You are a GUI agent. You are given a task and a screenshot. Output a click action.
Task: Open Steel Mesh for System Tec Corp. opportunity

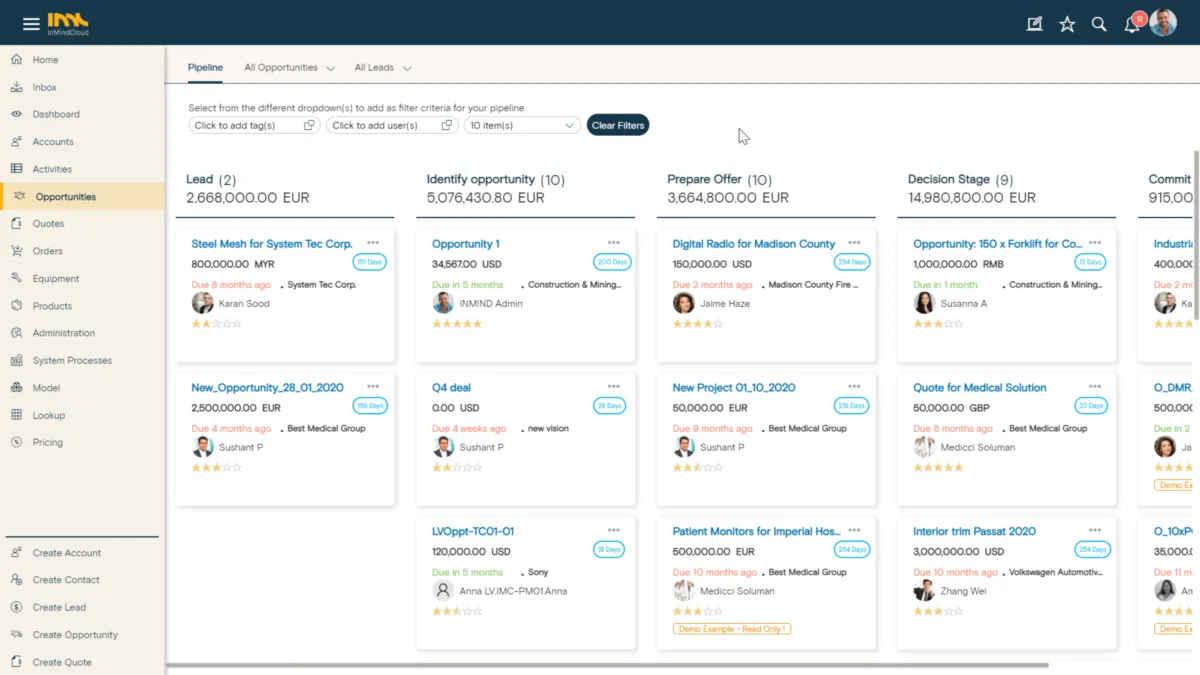[272, 244]
